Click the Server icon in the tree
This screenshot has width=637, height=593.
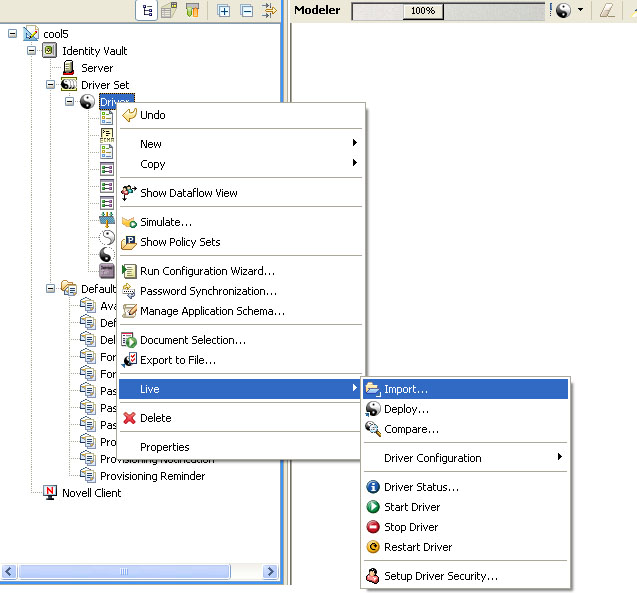(x=68, y=68)
